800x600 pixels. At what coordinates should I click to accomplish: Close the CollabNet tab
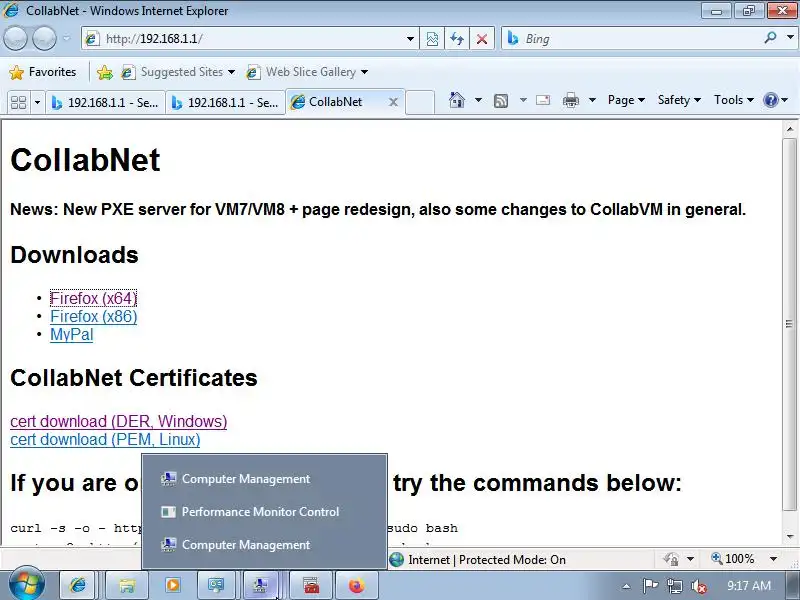coord(393,102)
